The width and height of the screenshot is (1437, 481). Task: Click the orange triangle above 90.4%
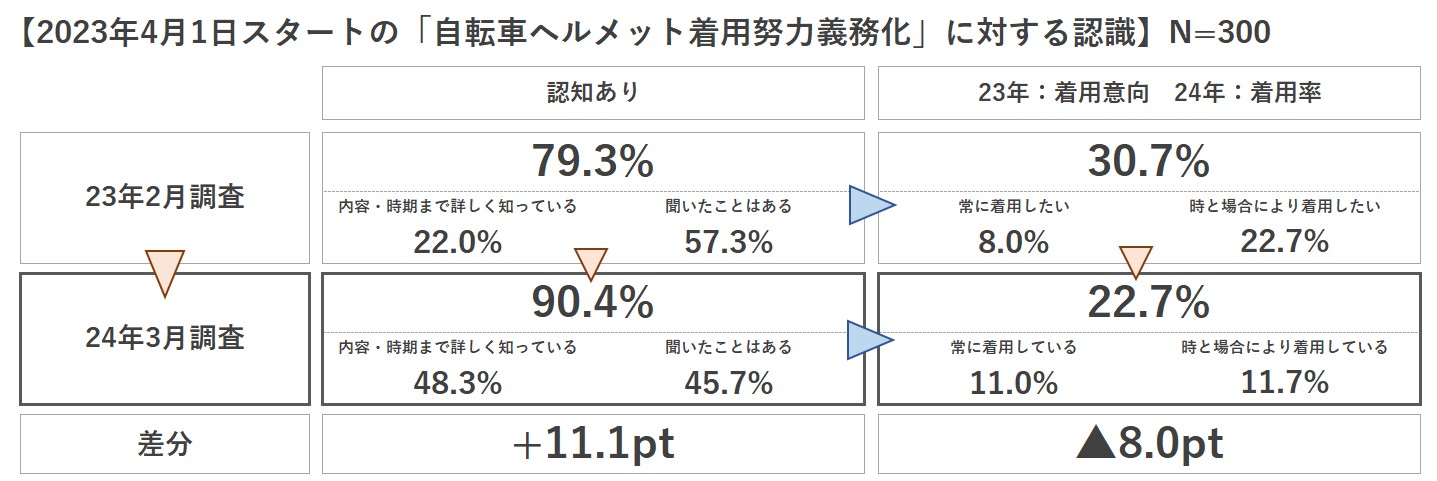tap(591, 265)
